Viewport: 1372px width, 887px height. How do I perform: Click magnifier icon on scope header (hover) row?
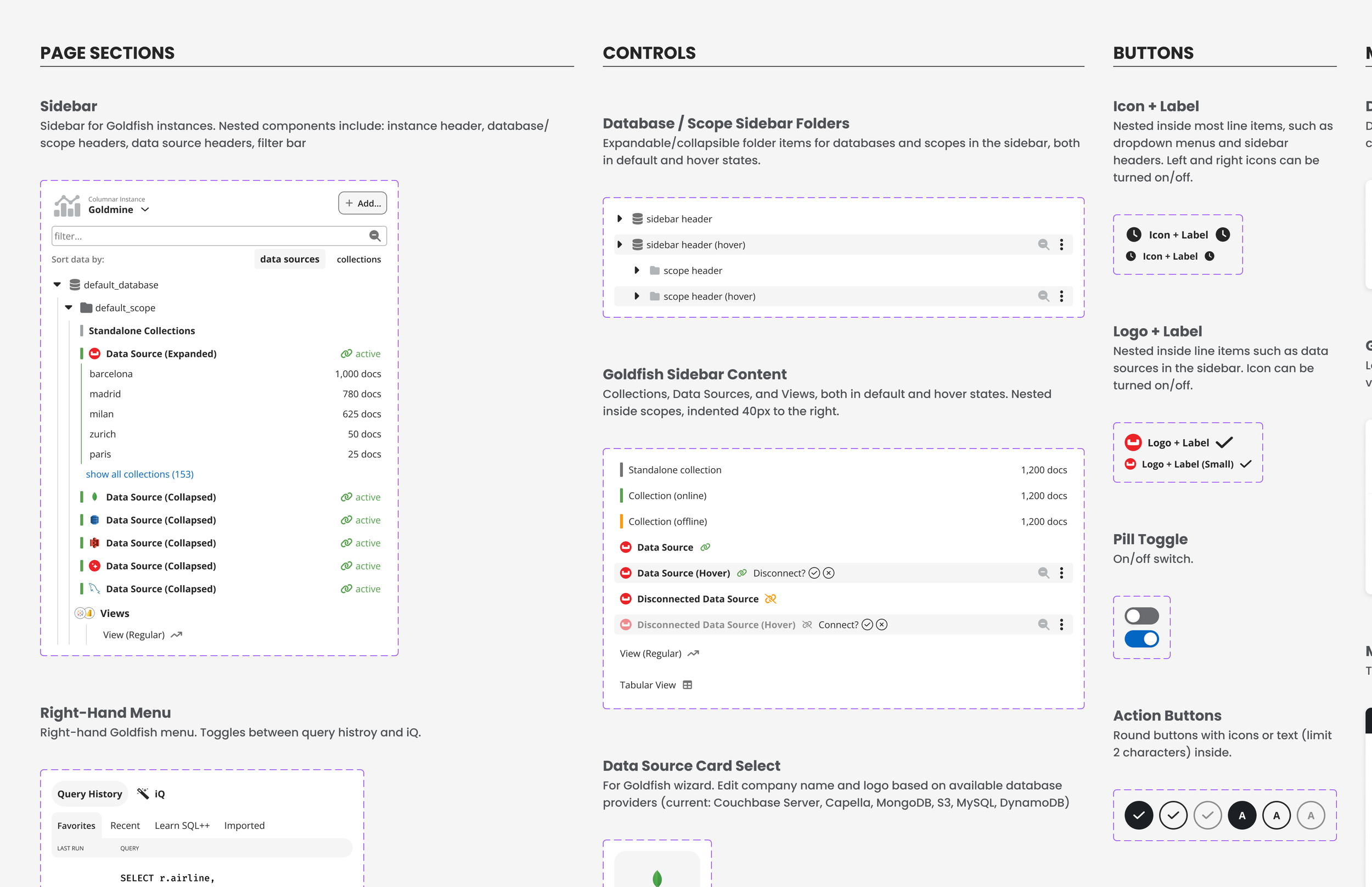1043,296
